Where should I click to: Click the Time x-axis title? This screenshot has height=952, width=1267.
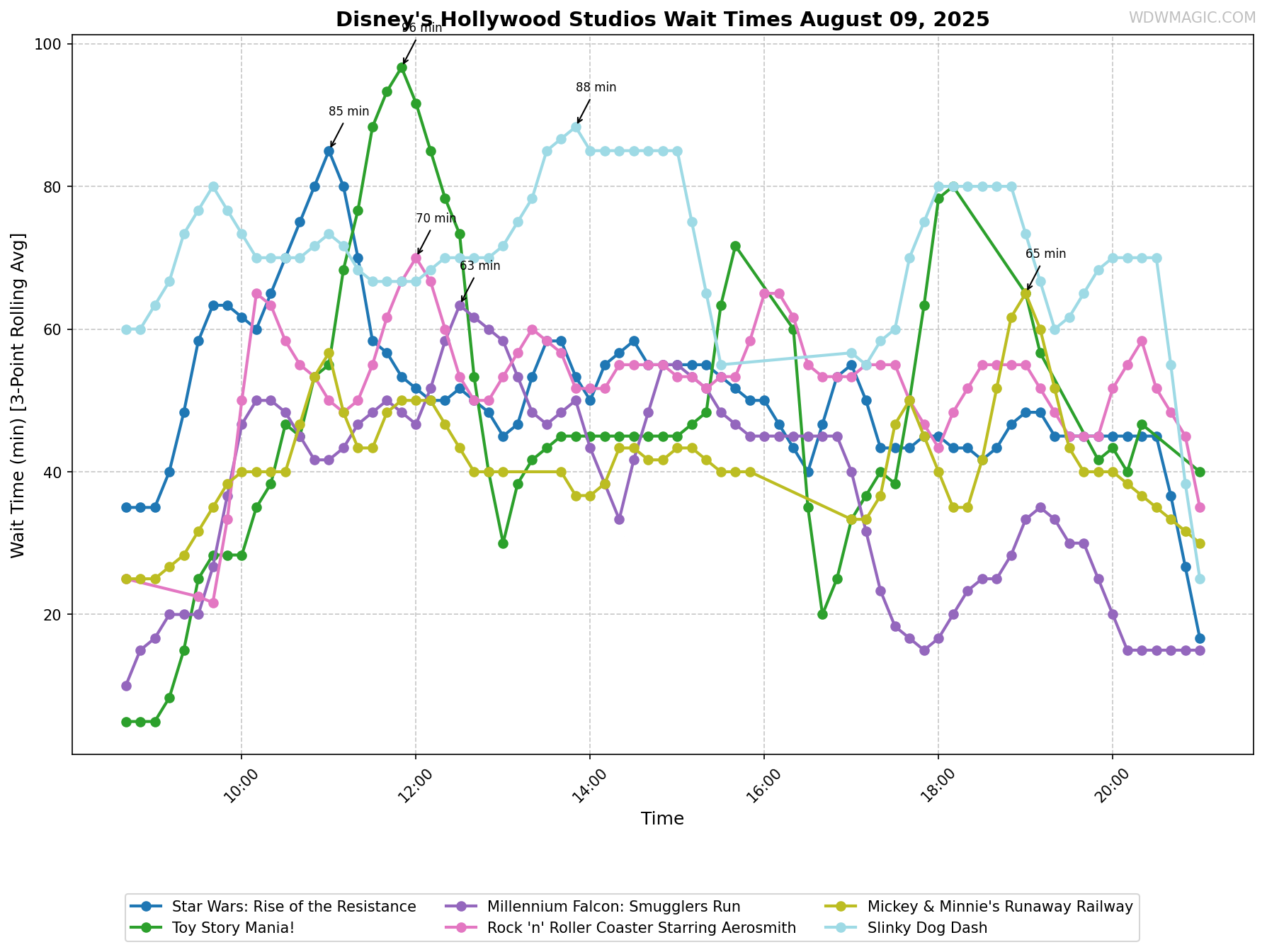click(662, 819)
